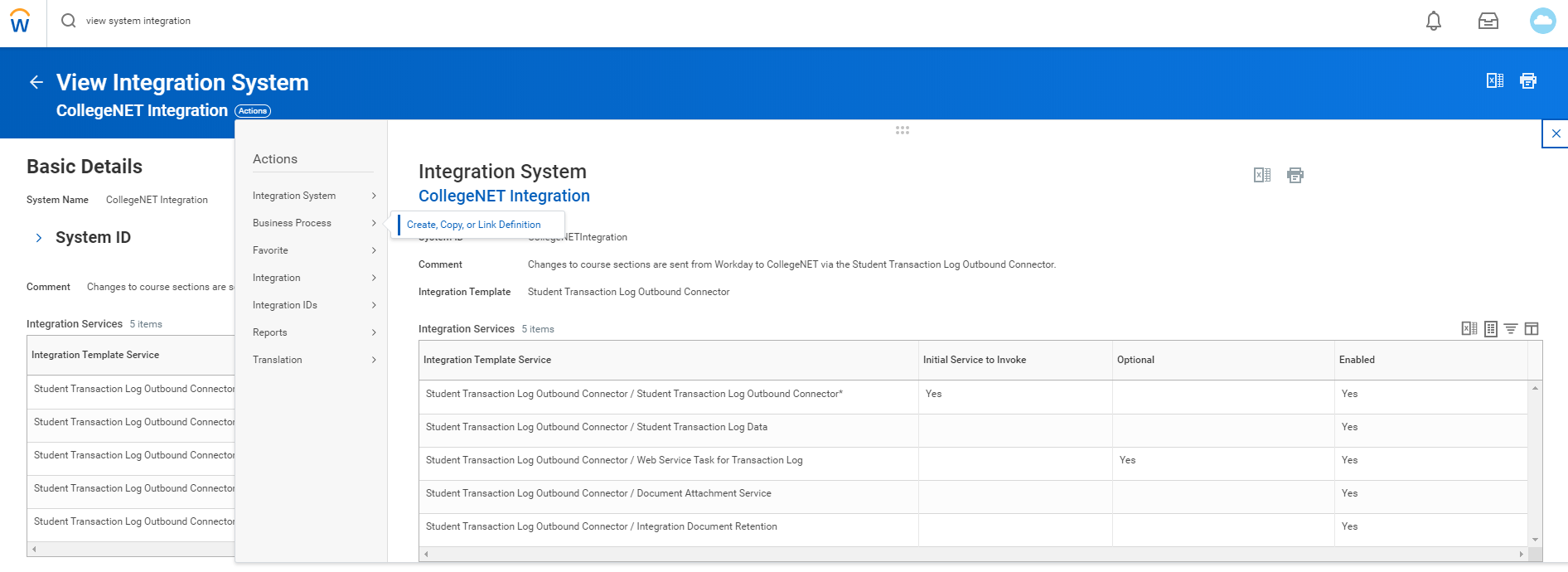Click the popup table's vertical scrollbar up arrow
Image resolution: width=1568 pixels, height=572 pixels.
(1536, 388)
